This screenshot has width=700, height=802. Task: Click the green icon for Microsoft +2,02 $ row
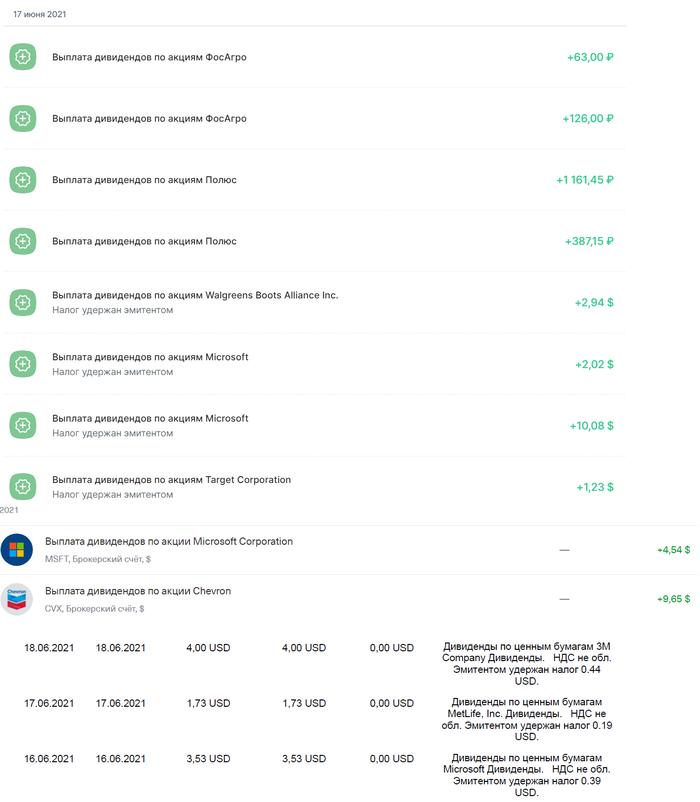[x=23, y=364]
